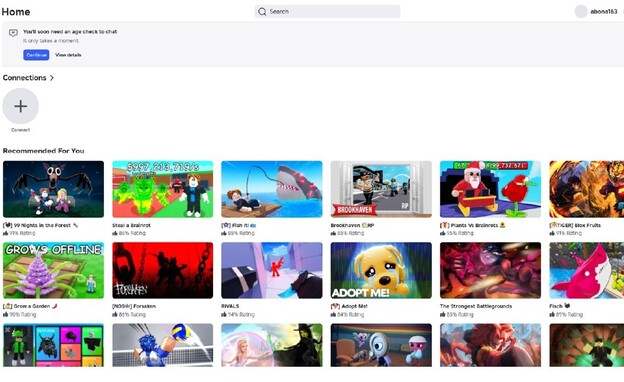This screenshot has width=624, height=382.
Task: Click the RIVALS title text
Action: (x=230, y=306)
